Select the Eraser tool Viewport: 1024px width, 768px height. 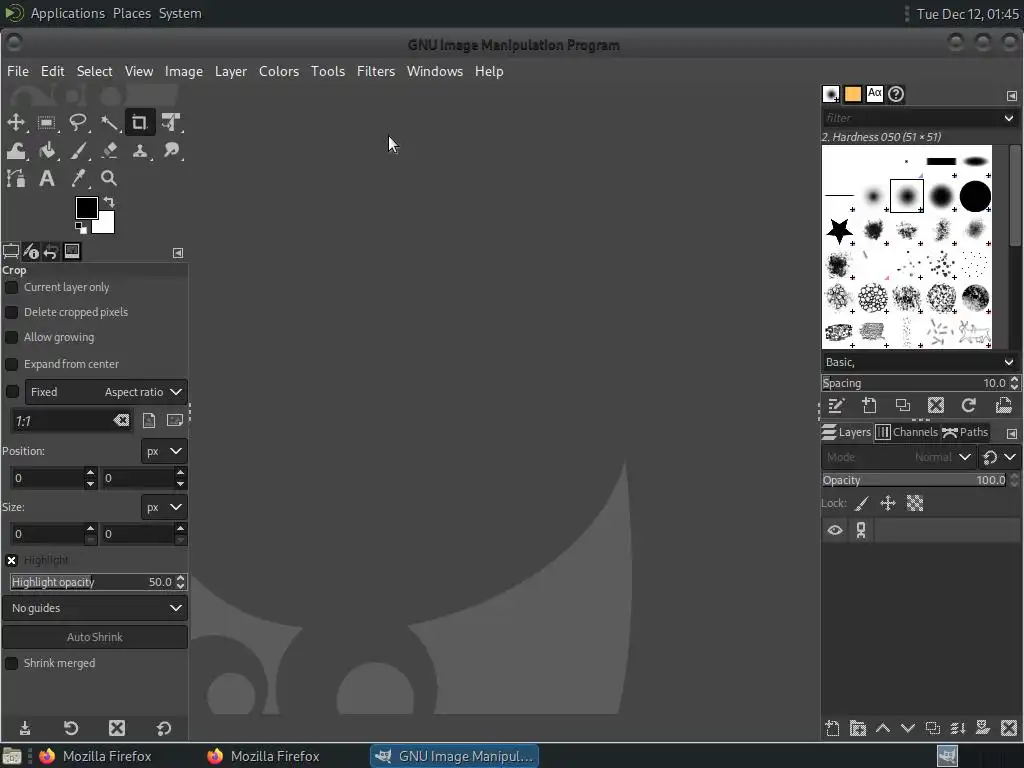109,151
